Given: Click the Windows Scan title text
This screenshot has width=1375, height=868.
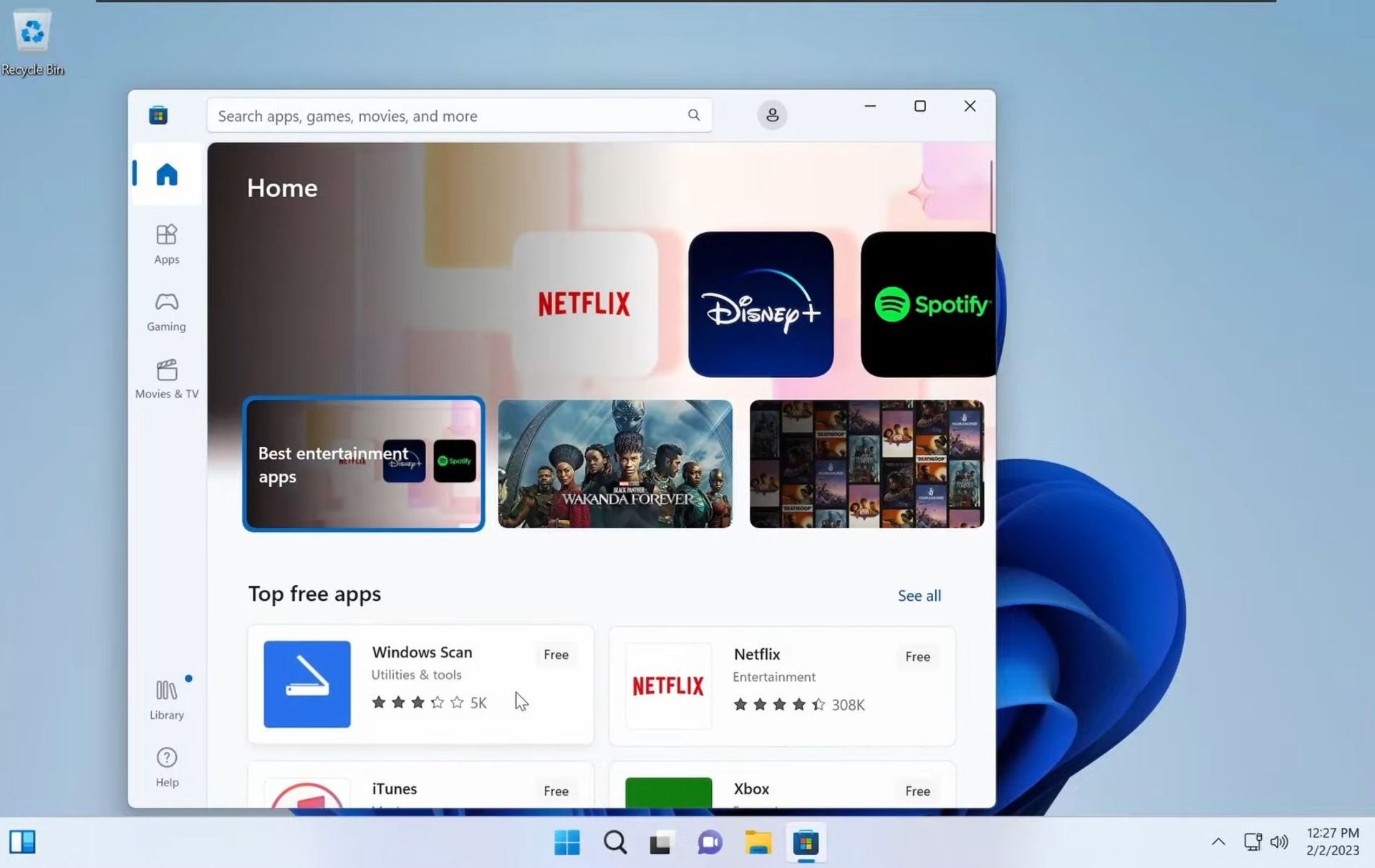Looking at the screenshot, I should (422, 652).
